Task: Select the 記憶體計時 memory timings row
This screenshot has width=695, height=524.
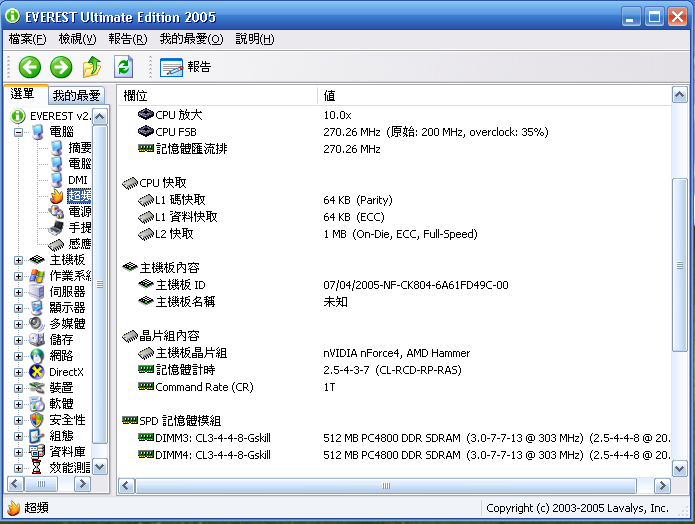Action: tap(394, 370)
